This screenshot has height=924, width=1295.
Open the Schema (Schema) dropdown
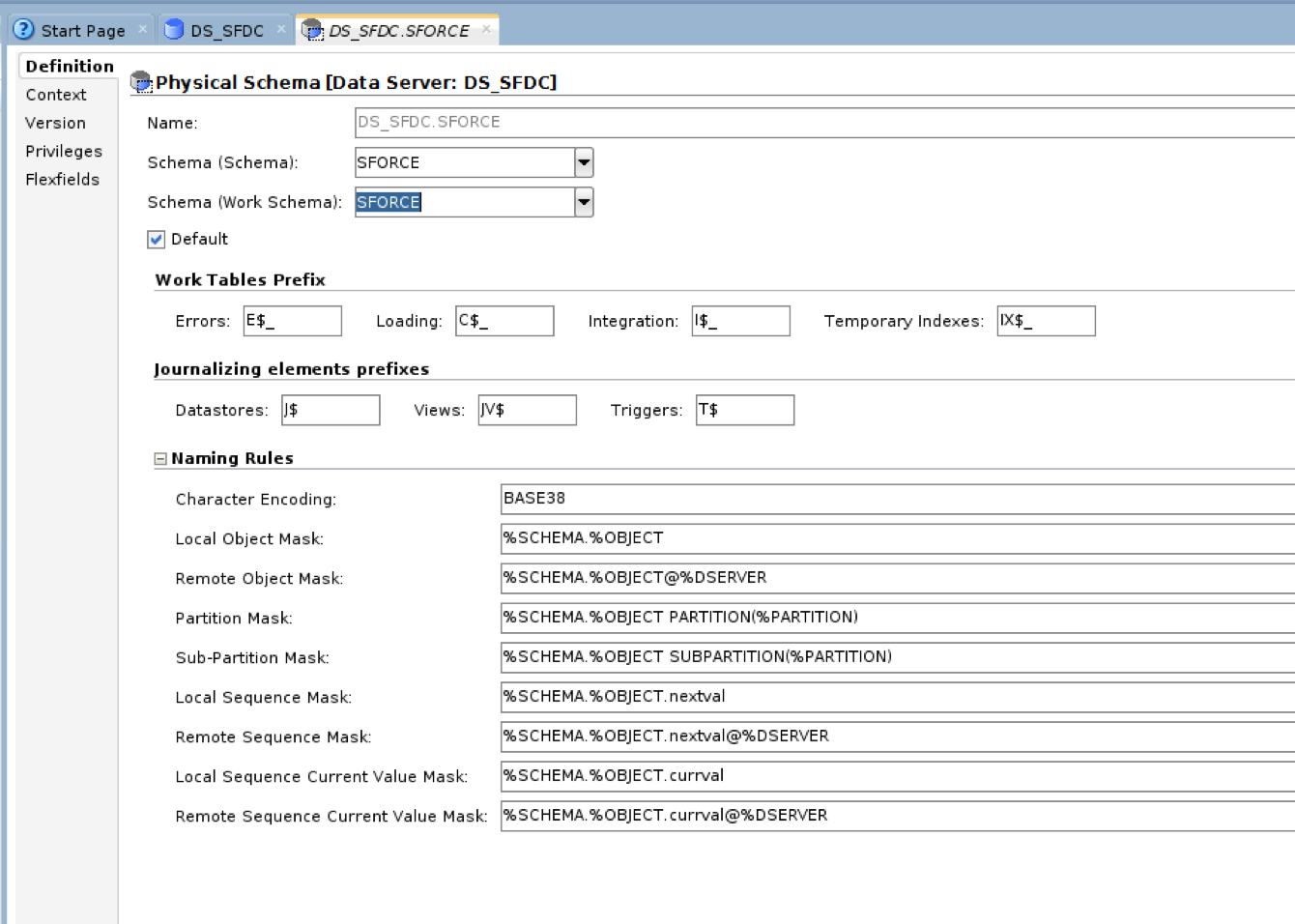(x=583, y=162)
